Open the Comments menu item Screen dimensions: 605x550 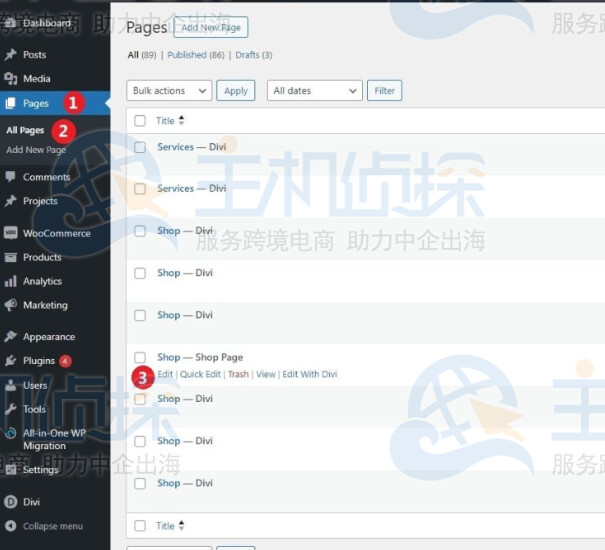click(47, 177)
